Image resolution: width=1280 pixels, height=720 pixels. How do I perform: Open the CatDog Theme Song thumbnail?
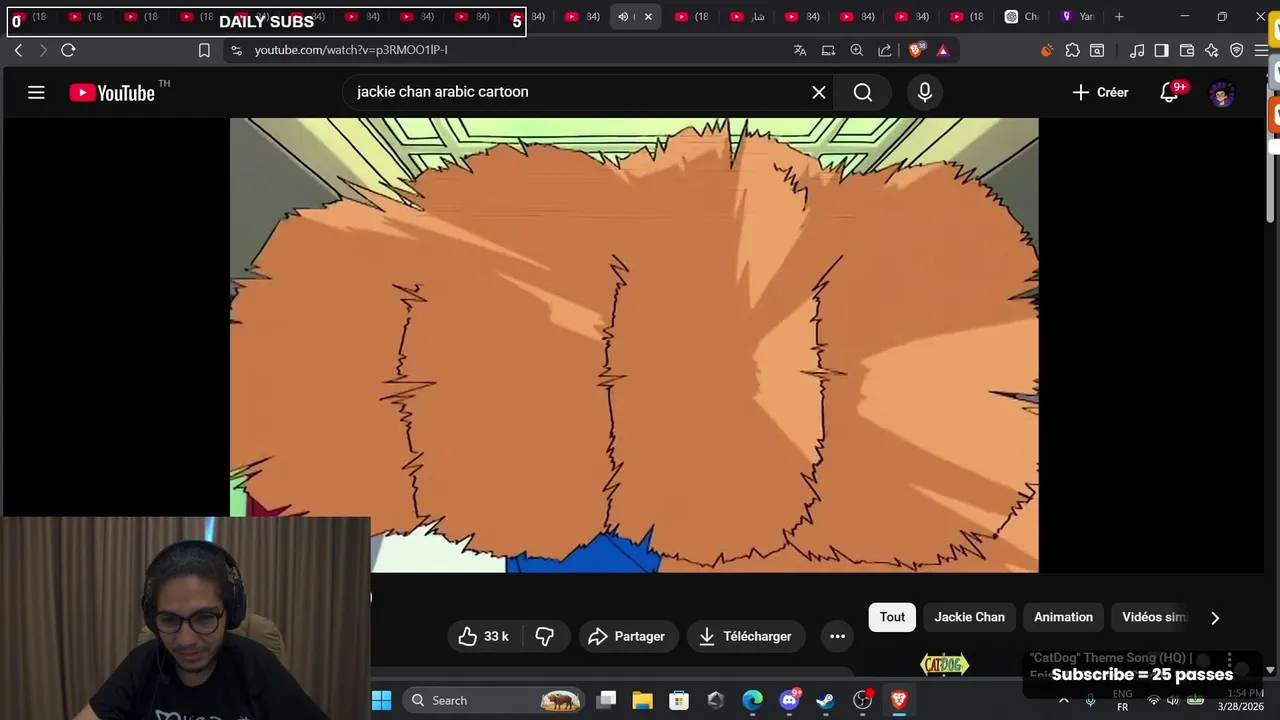click(x=944, y=665)
